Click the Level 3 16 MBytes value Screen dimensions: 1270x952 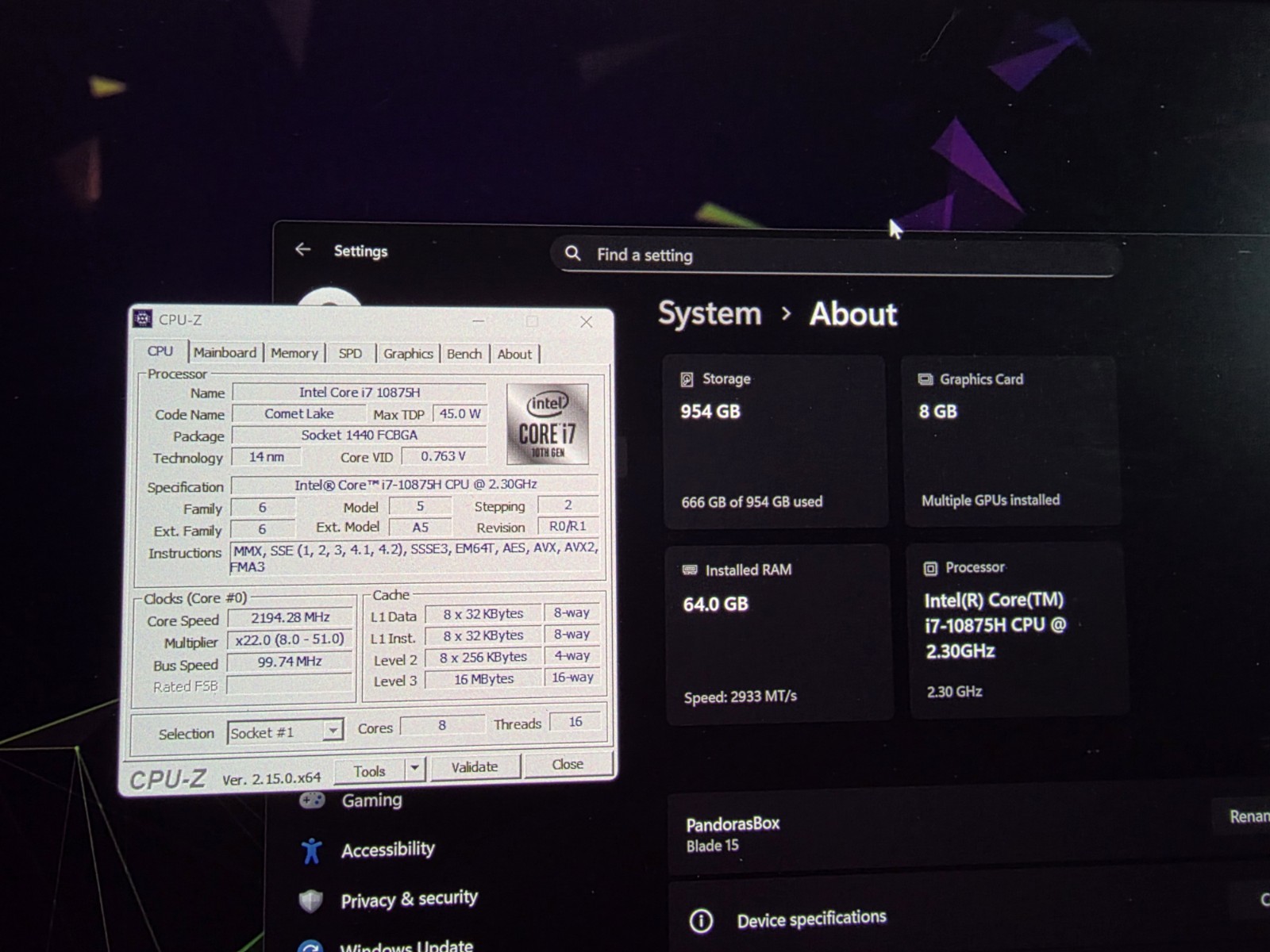click(483, 679)
